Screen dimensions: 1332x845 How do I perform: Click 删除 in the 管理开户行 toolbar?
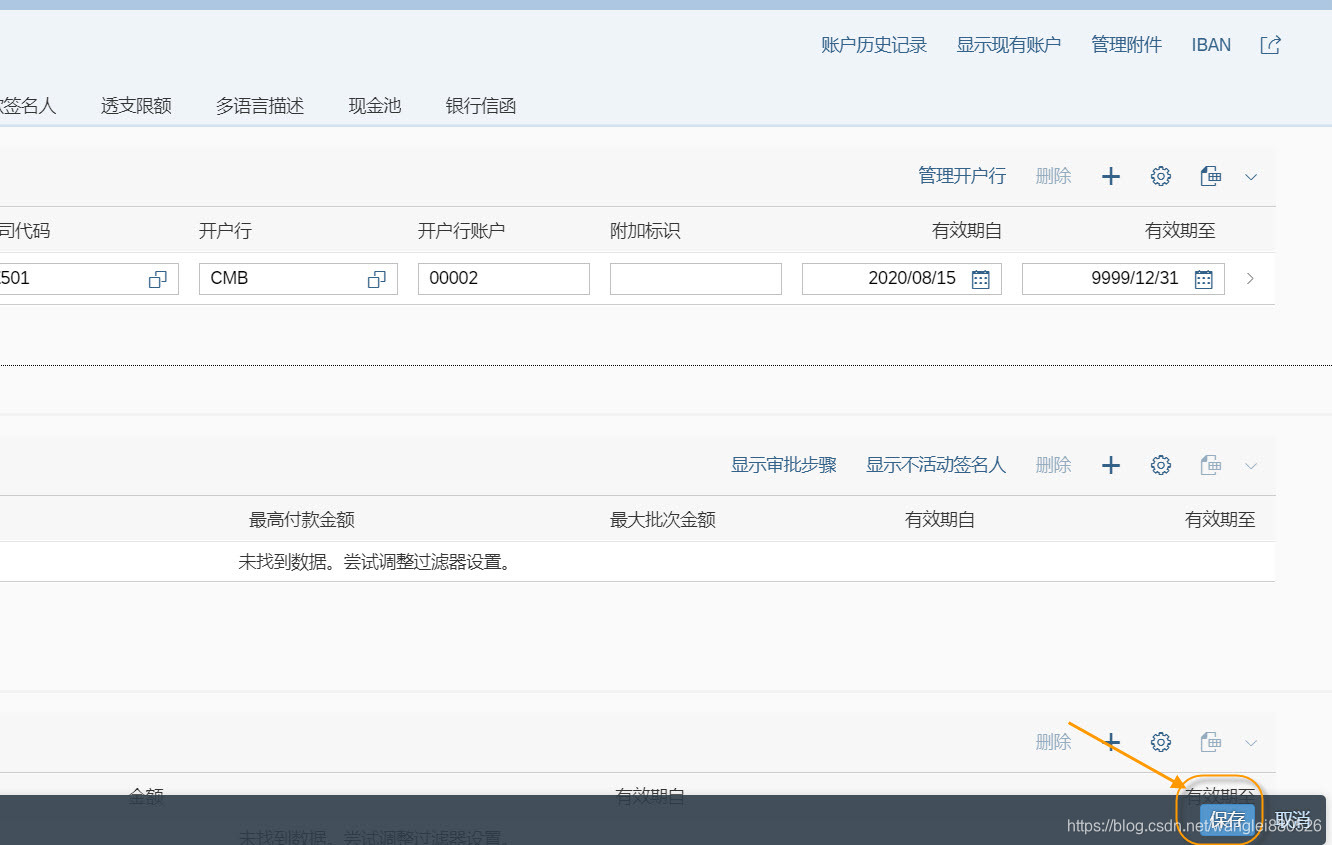click(1054, 176)
